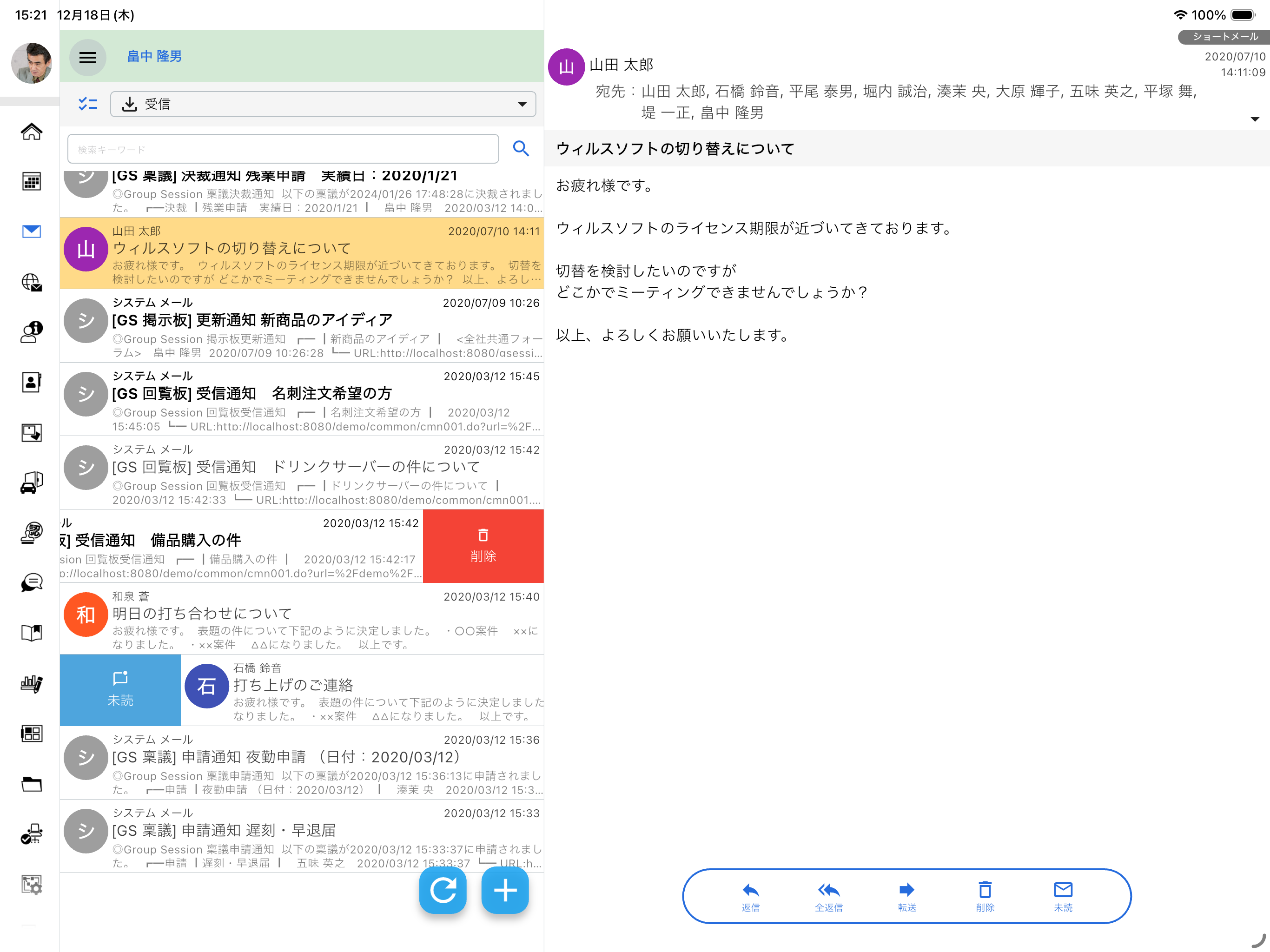The width and height of the screenshot is (1270, 952).
Task: Open the settings gear sidebar icon
Action: tap(32, 884)
